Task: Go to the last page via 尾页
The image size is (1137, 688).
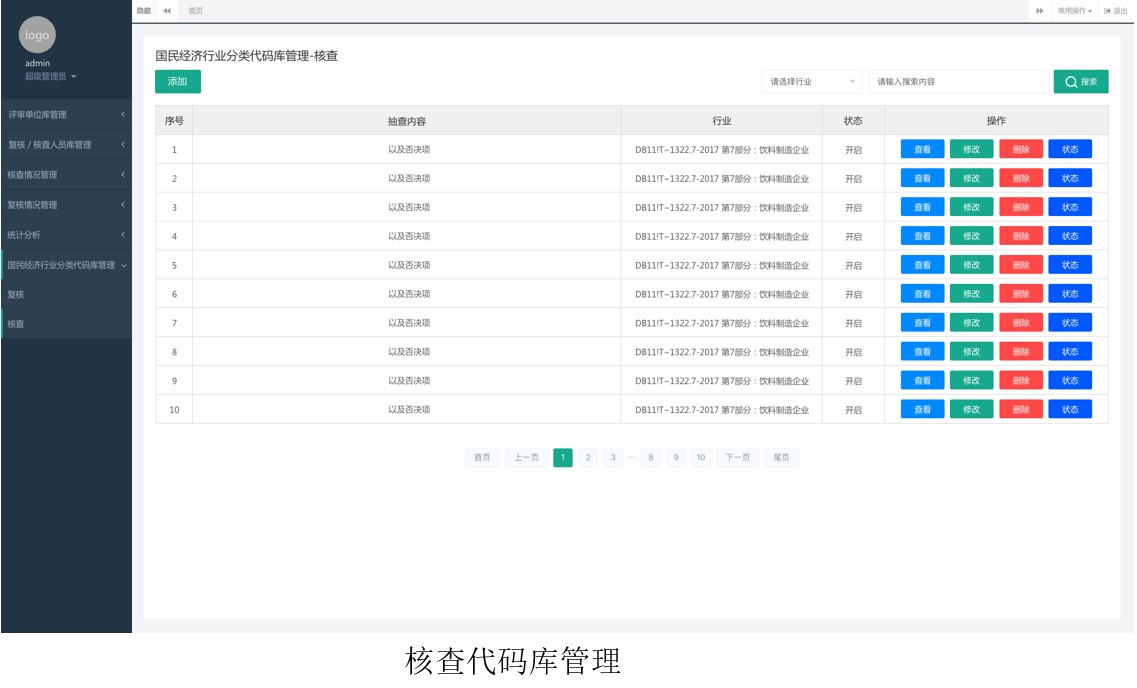Action: 783,457
